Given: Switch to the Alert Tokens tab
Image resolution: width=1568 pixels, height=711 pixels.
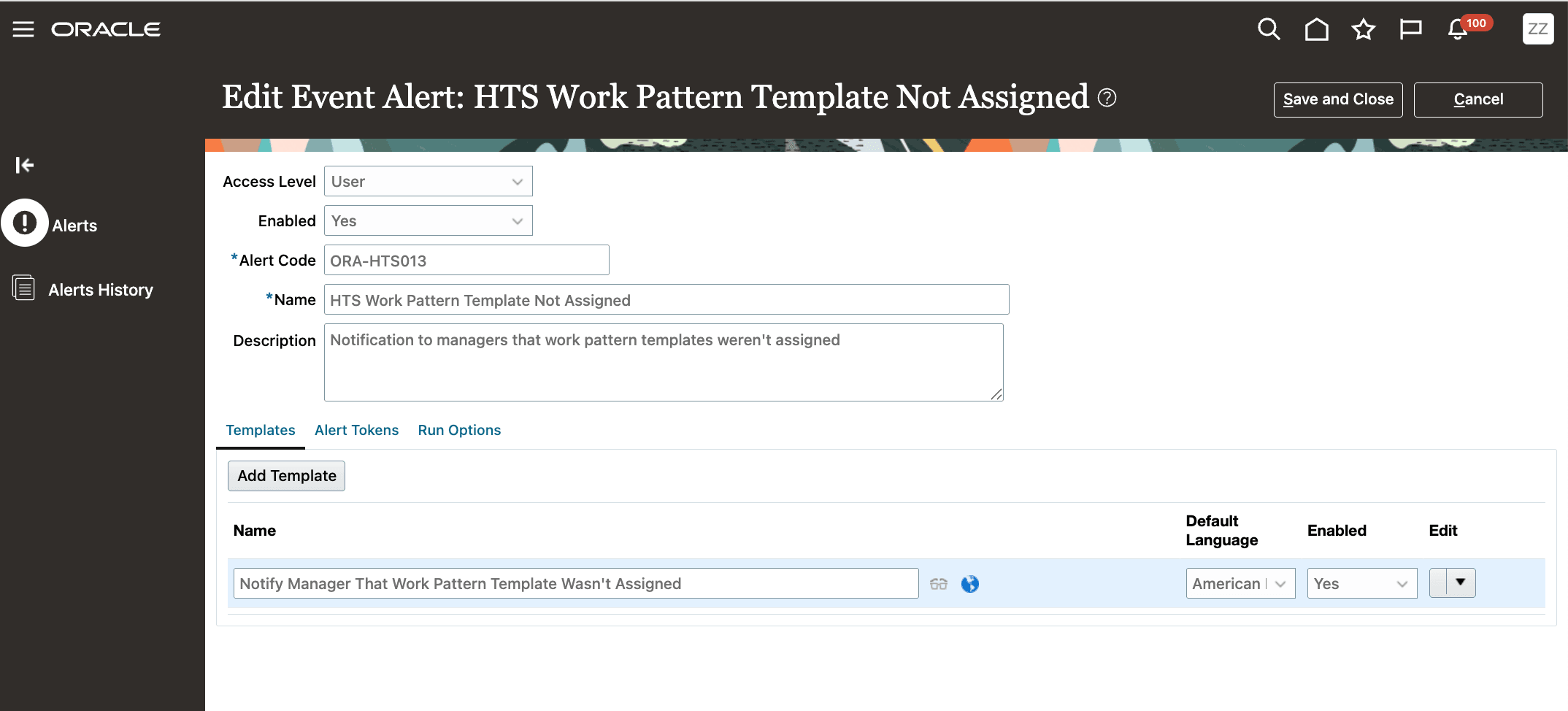Looking at the screenshot, I should tap(356, 430).
